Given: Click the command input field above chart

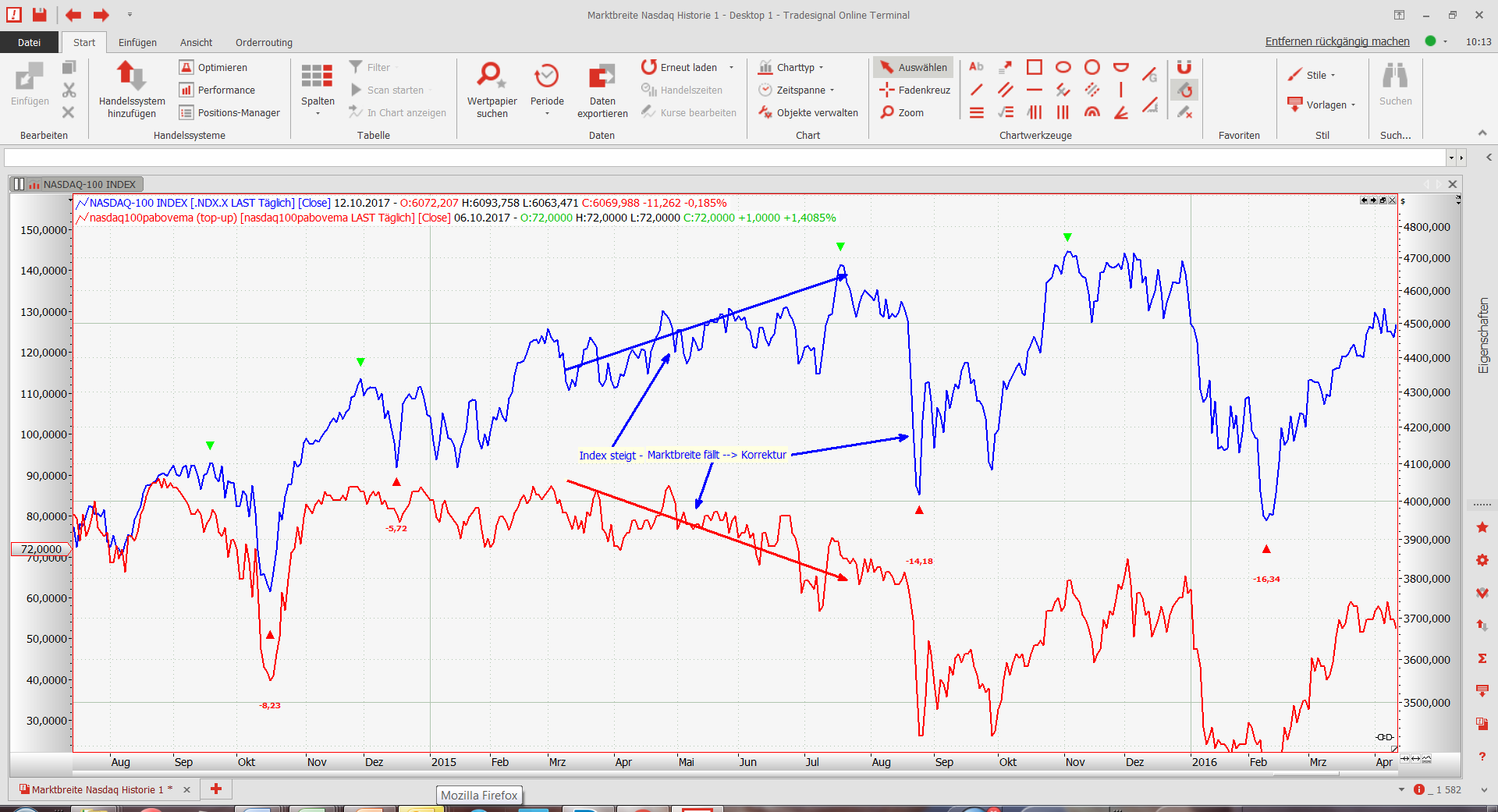Looking at the screenshot, I should (x=726, y=158).
